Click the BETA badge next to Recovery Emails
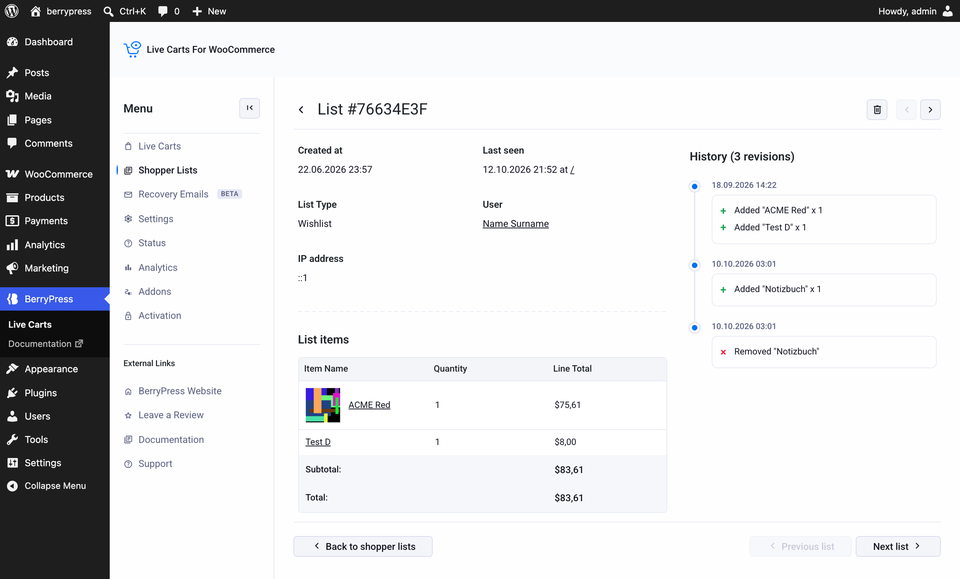 click(x=230, y=194)
